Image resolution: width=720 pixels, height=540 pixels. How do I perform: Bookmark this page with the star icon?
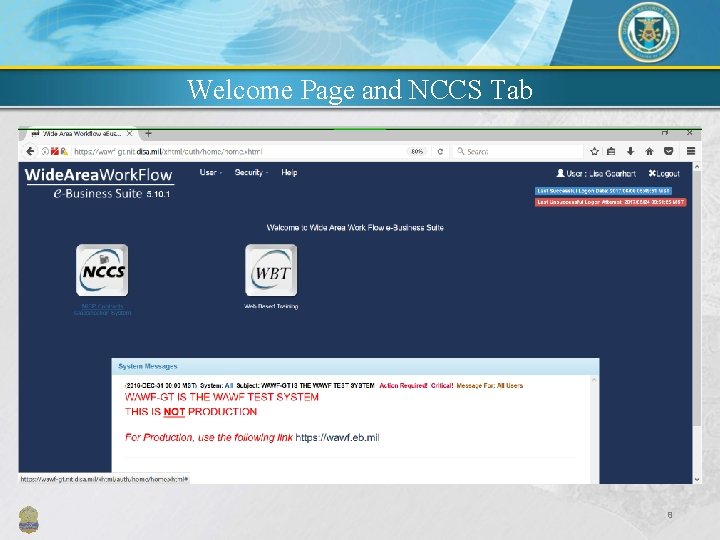coord(594,151)
